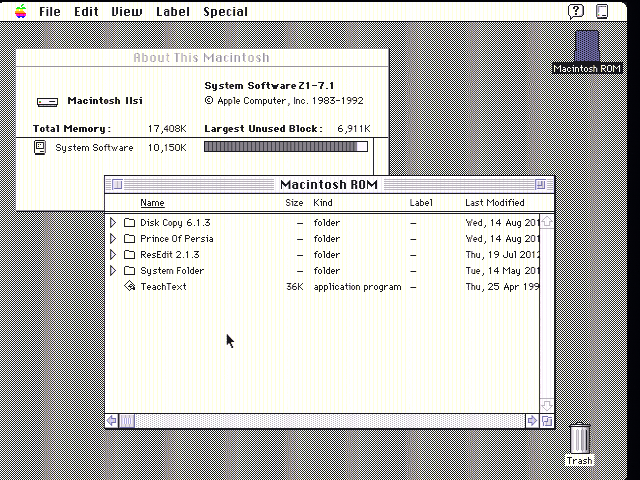This screenshot has height=480, width=640.
Task: Click the About This Macintosh title bar
Action: click(x=202, y=58)
